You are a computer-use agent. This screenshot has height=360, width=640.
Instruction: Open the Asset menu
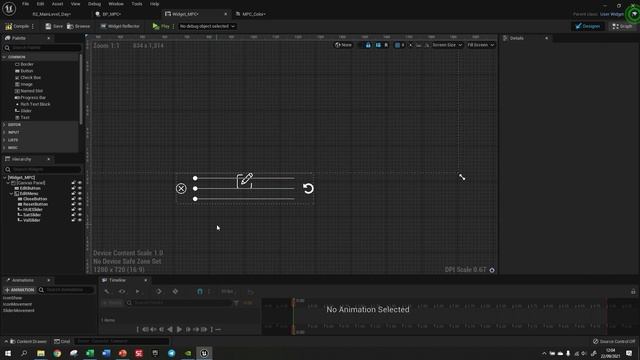[57, 4]
